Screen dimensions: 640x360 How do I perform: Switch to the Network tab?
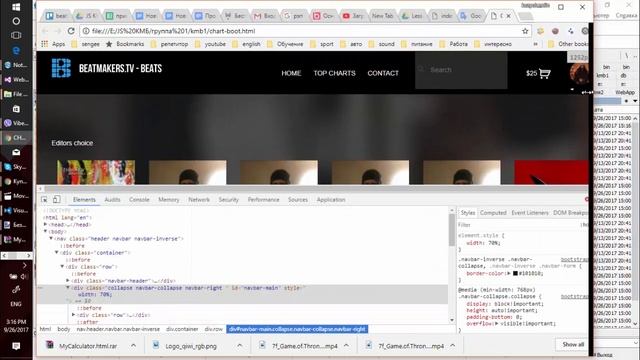(x=199, y=200)
